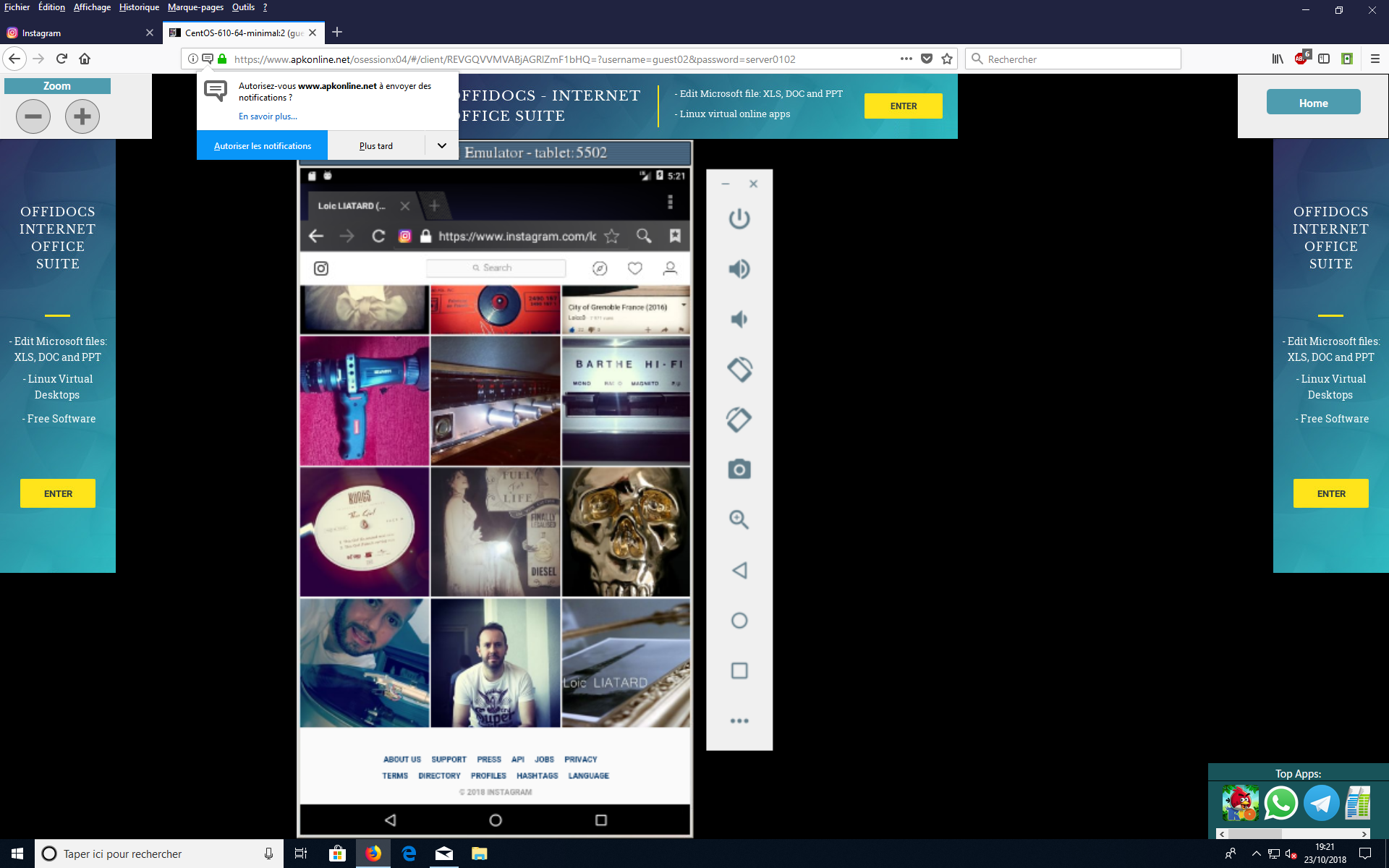Click the Home button

coord(1313,103)
